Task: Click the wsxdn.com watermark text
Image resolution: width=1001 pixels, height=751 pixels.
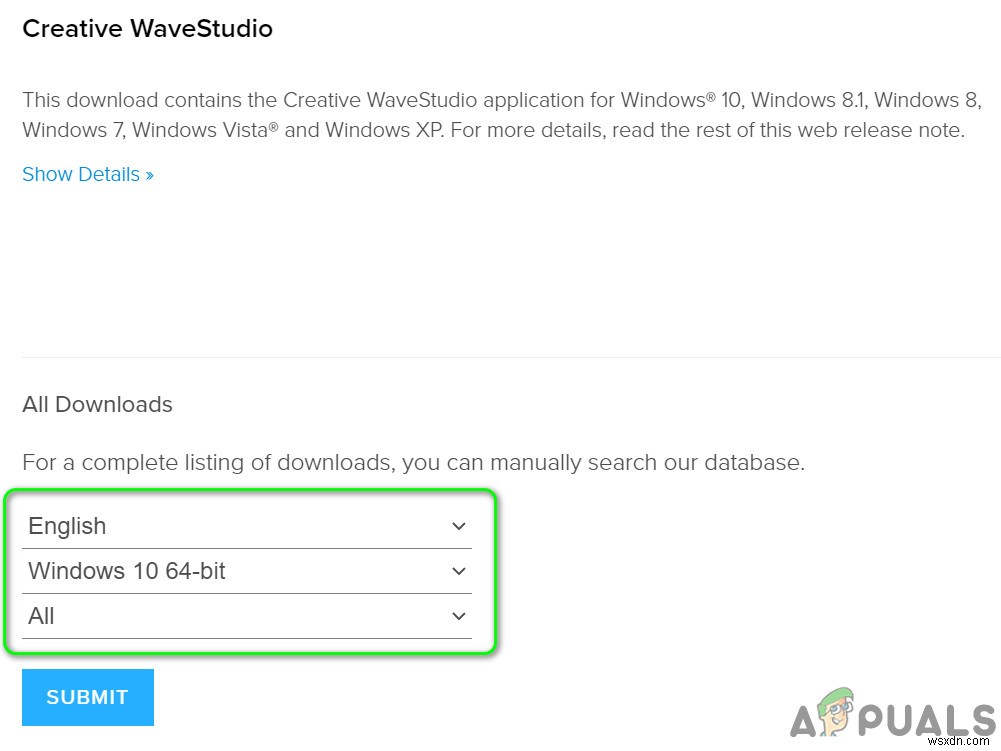Action: click(x=962, y=742)
